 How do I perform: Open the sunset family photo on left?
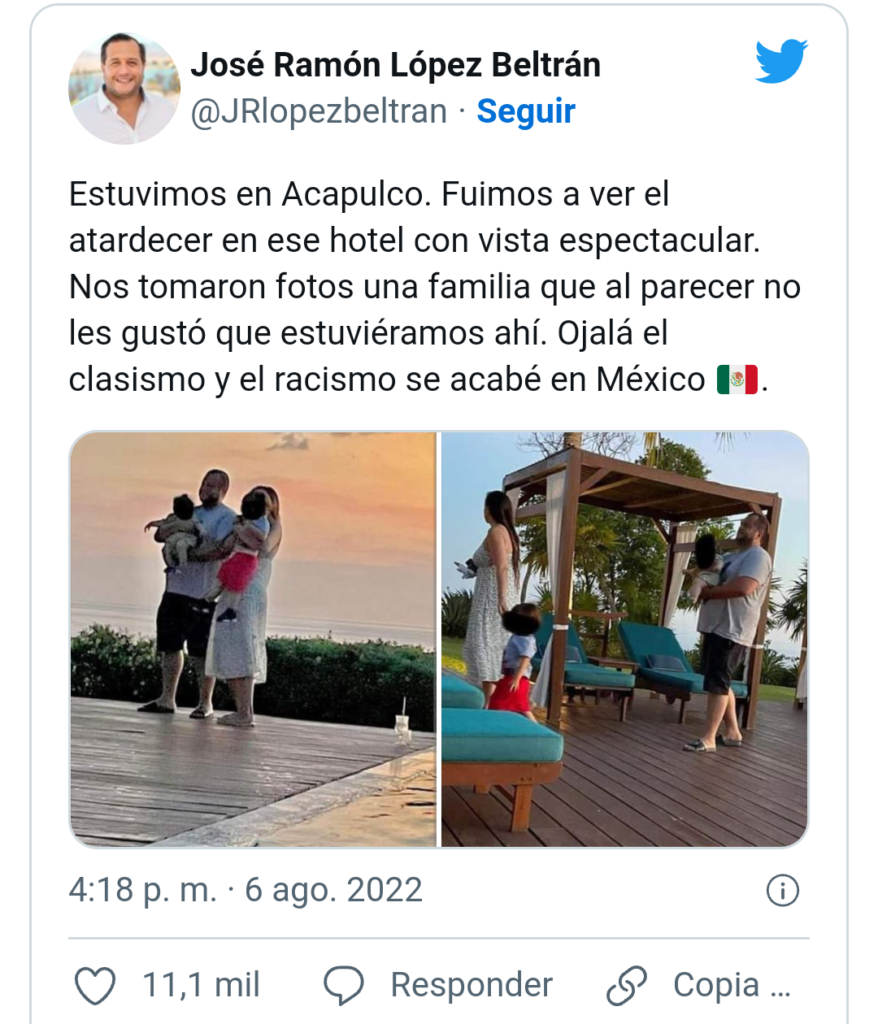253,639
